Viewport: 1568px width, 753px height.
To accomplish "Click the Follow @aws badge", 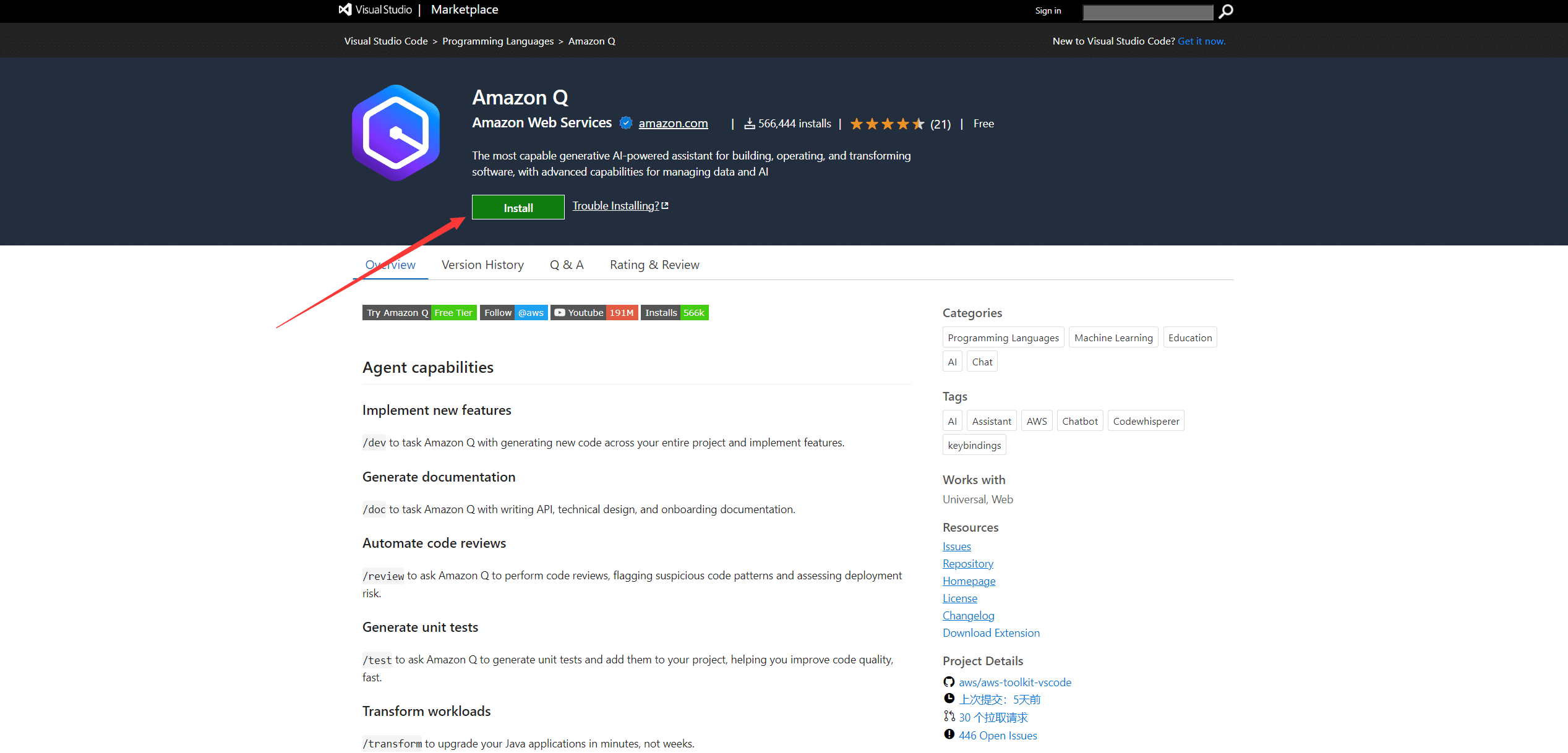I will (513, 313).
